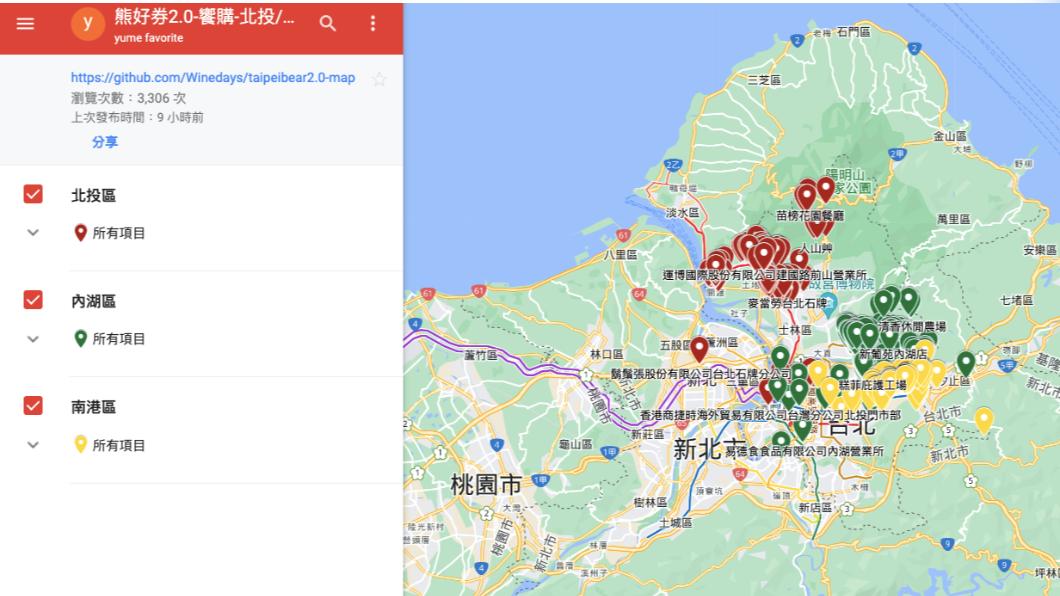The width and height of the screenshot is (1060, 596).
Task: Click the 南港區 layer title
Action: coord(93,407)
